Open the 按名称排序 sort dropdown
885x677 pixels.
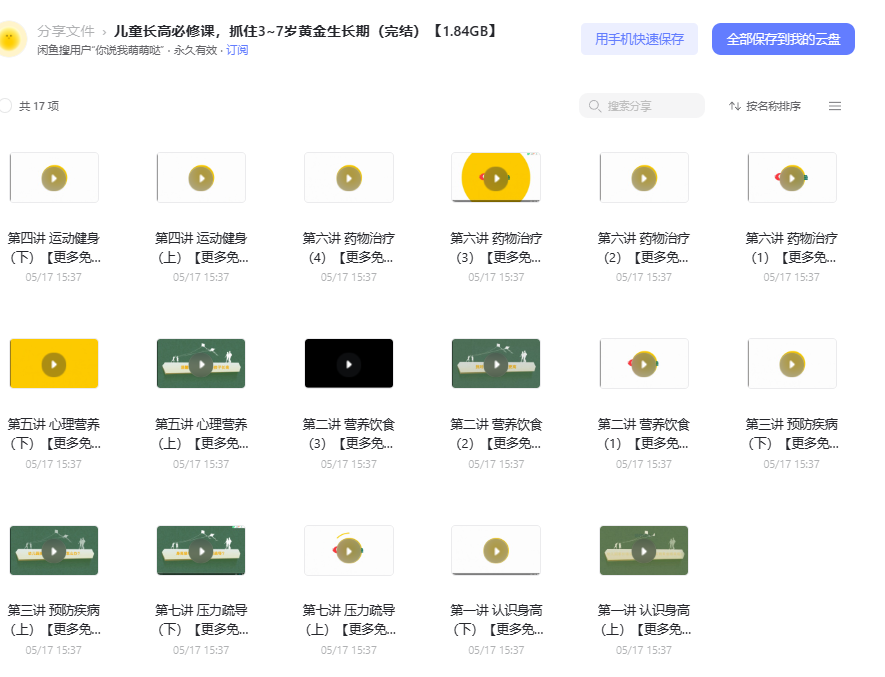click(x=765, y=106)
